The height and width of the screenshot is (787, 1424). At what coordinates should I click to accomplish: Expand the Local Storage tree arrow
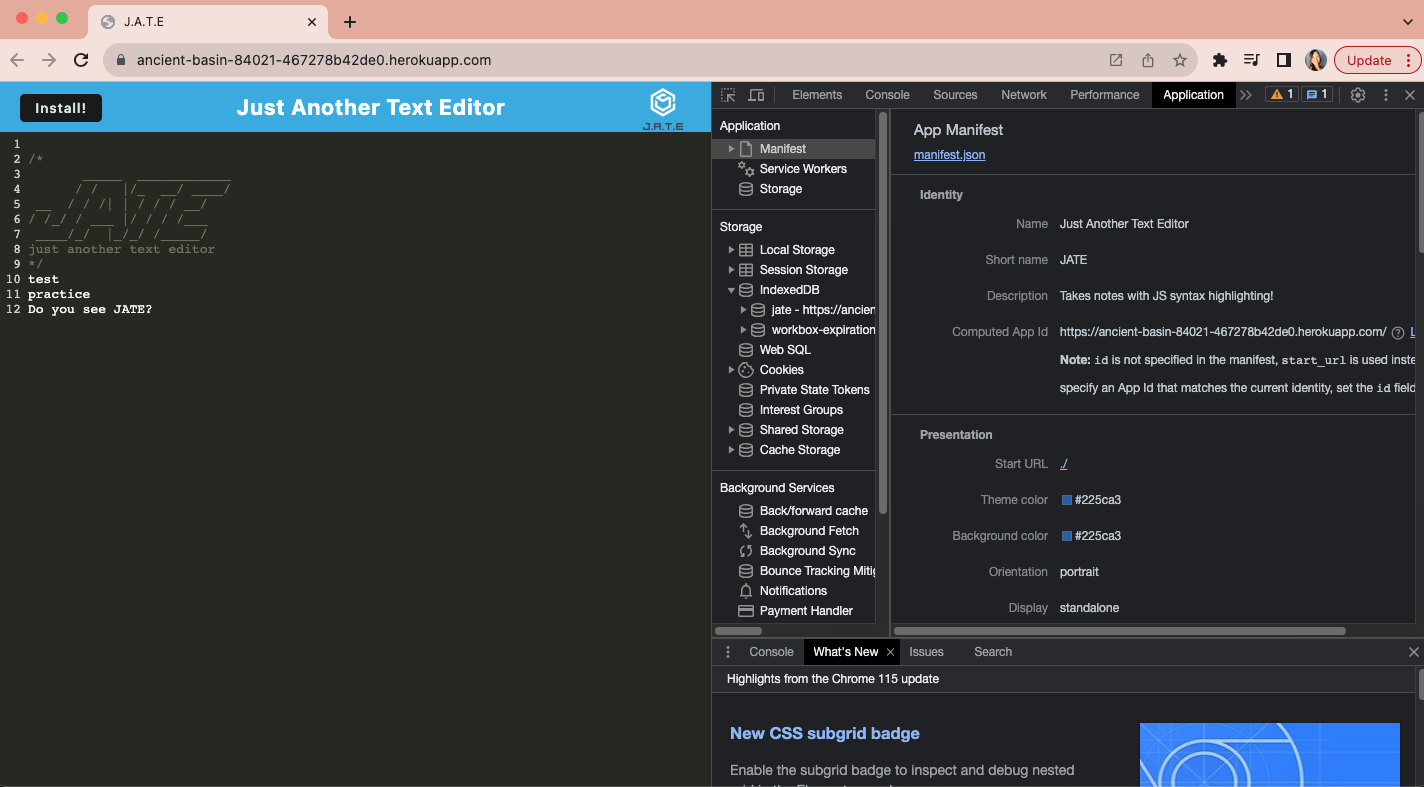pos(731,250)
